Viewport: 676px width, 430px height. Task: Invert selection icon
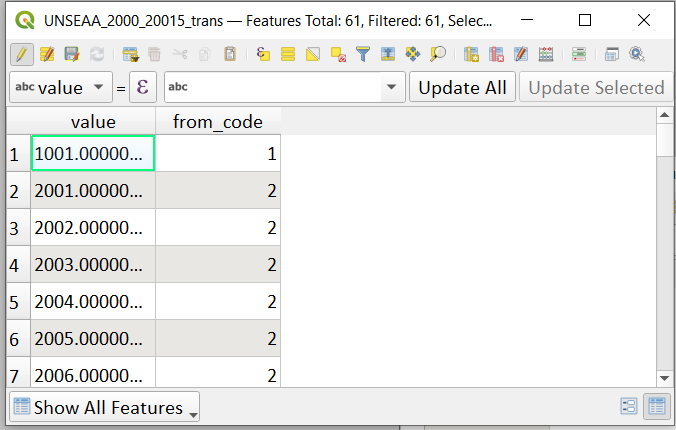coord(313,54)
